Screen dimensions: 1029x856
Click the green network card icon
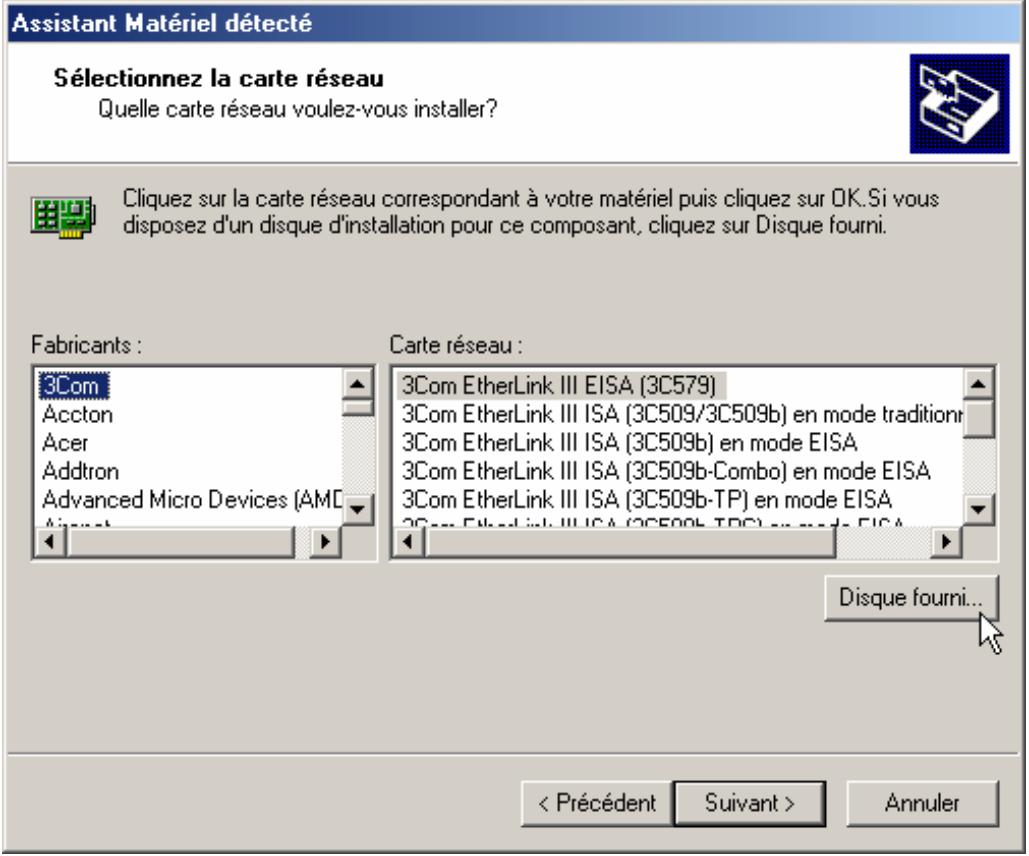click(63, 217)
